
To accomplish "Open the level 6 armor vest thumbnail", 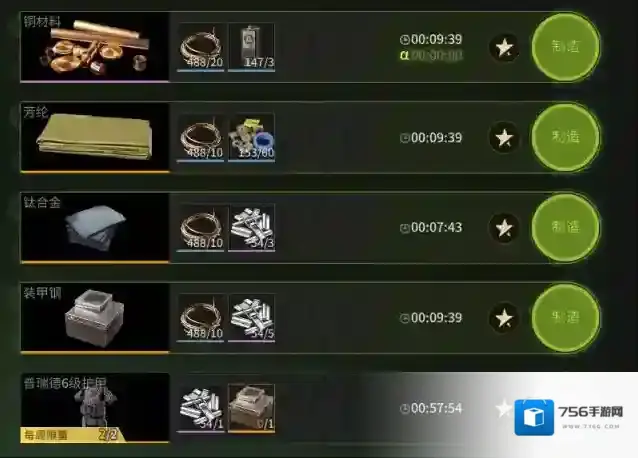I will pyautogui.click(x=95, y=408).
